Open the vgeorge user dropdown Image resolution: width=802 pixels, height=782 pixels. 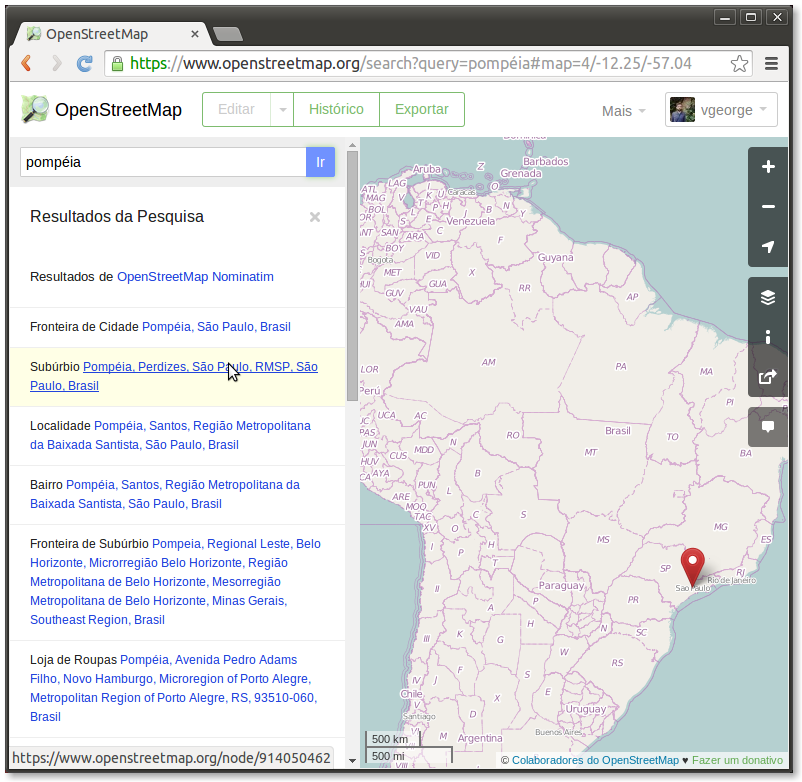click(721, 109)
